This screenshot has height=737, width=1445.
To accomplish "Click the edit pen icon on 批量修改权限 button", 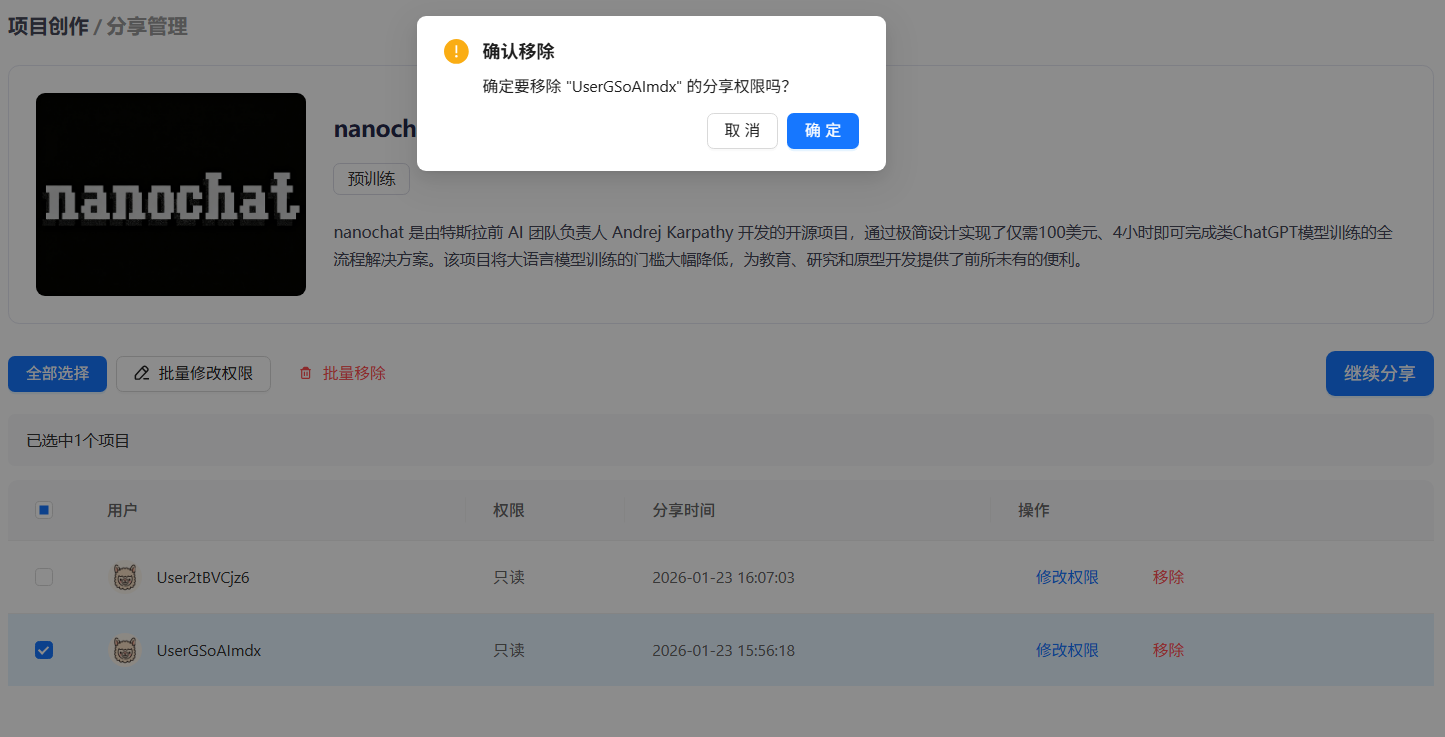I will 143,373.
